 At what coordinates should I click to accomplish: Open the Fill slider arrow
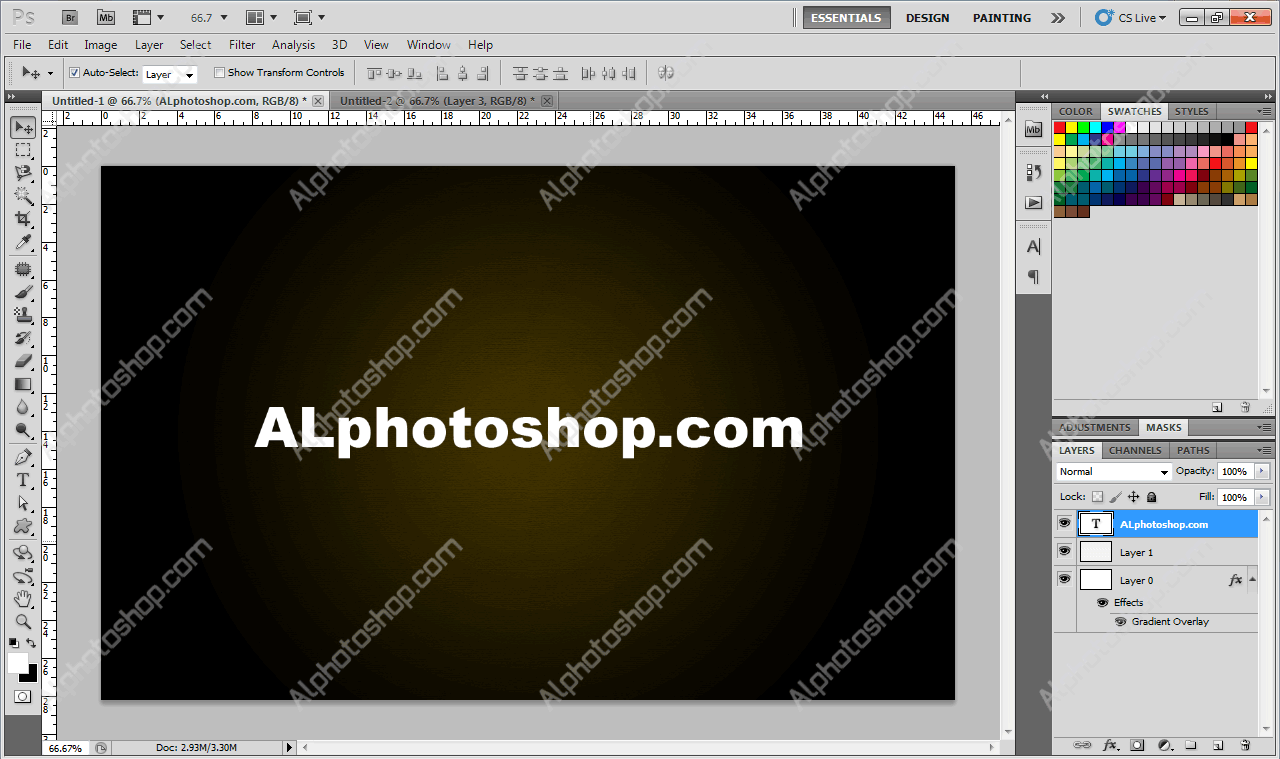(1261, 497)
